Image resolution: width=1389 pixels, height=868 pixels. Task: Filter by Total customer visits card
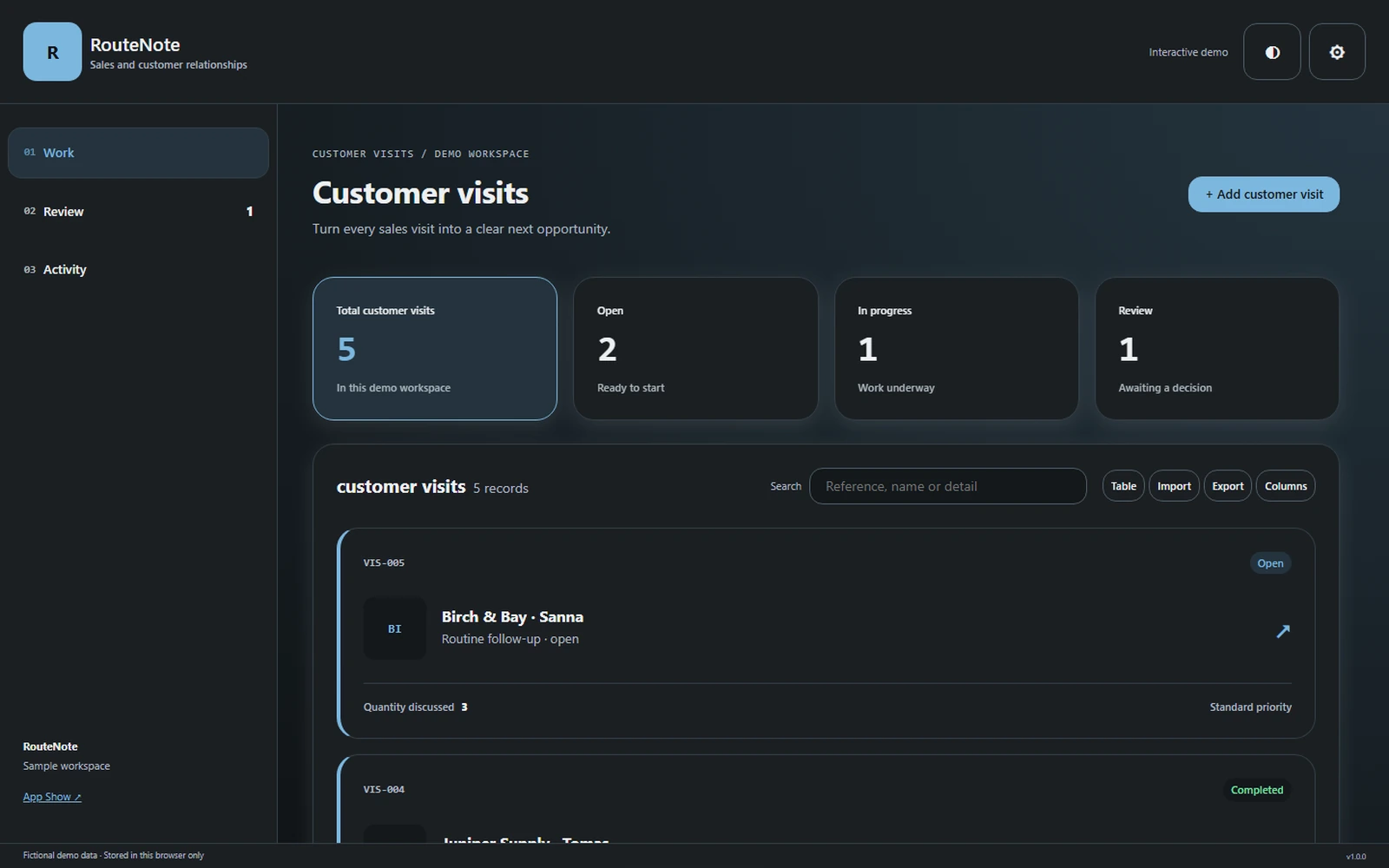pyautogui.click(x=435, y=348)
